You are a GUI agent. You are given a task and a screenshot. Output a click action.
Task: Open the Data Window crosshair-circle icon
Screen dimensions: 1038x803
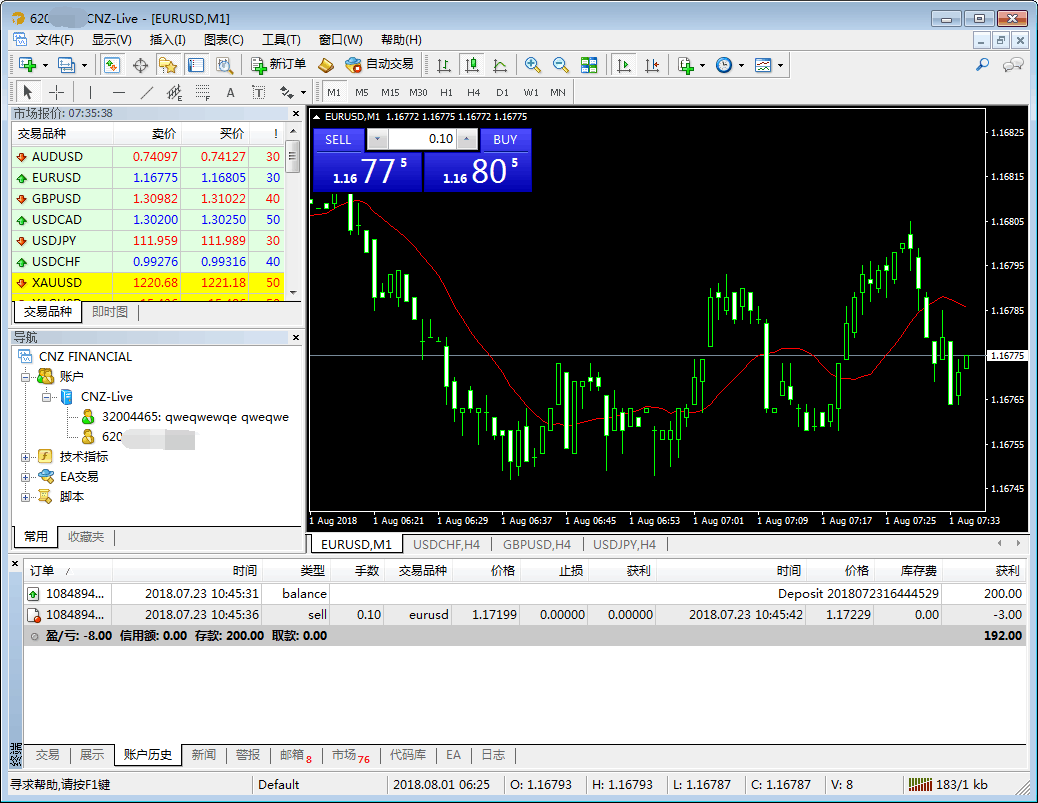(140, 65)
